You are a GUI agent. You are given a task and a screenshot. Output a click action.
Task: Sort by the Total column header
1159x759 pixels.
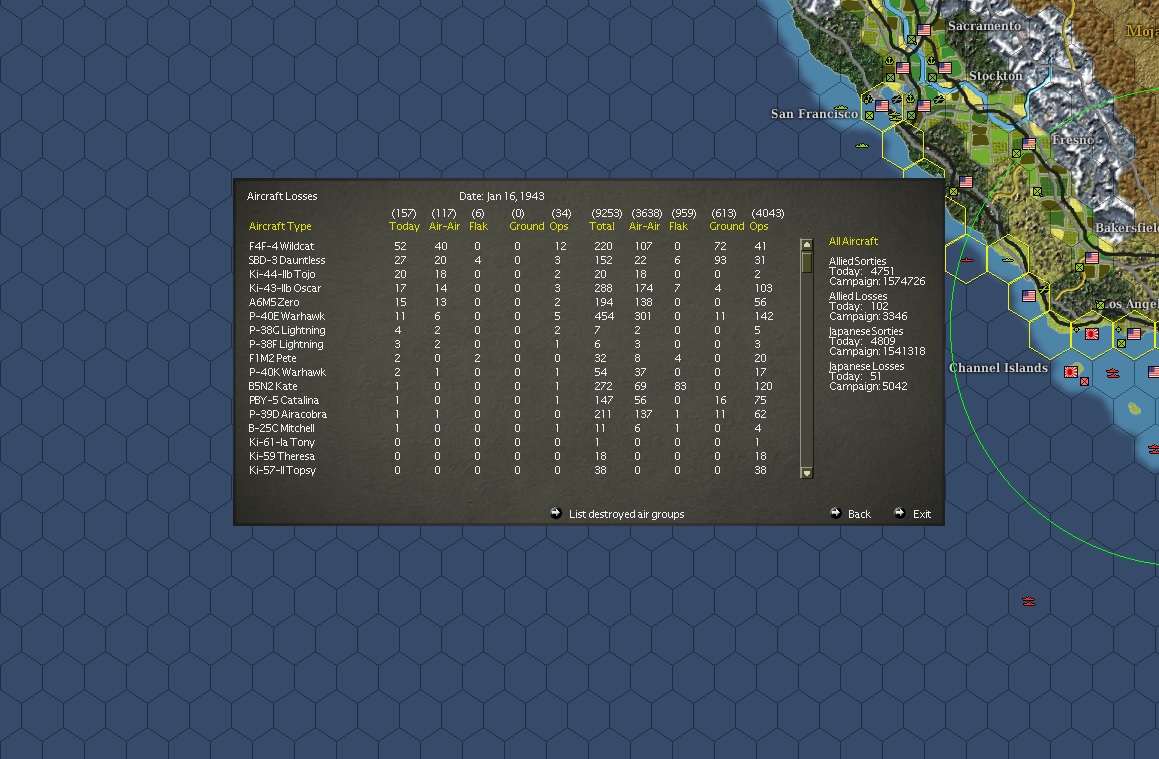[x=602, y=226]
